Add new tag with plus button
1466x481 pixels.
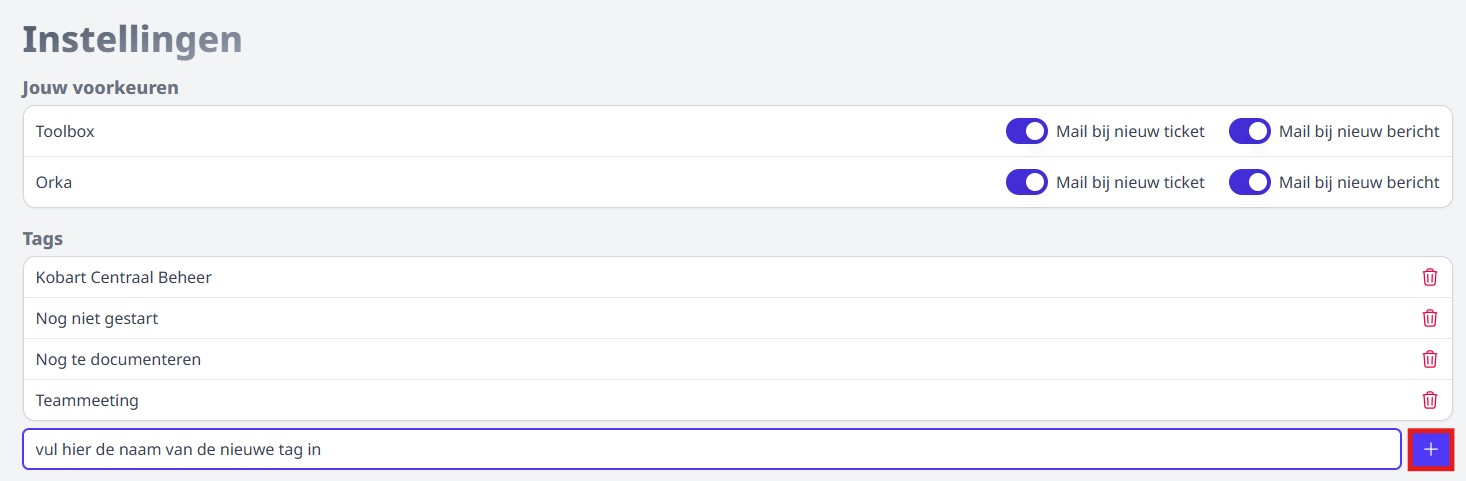[1431, 450]
